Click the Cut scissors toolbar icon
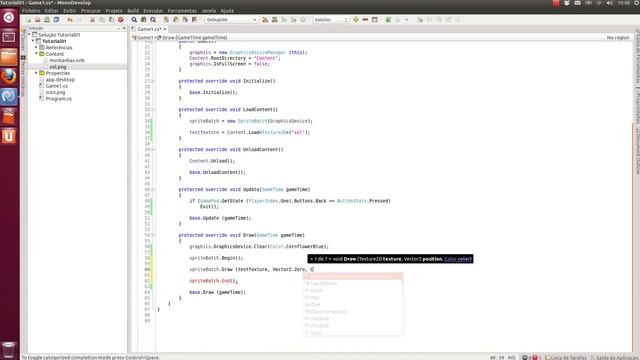The width and height of the screenshot is (640, 360). [x=93, y=20]
